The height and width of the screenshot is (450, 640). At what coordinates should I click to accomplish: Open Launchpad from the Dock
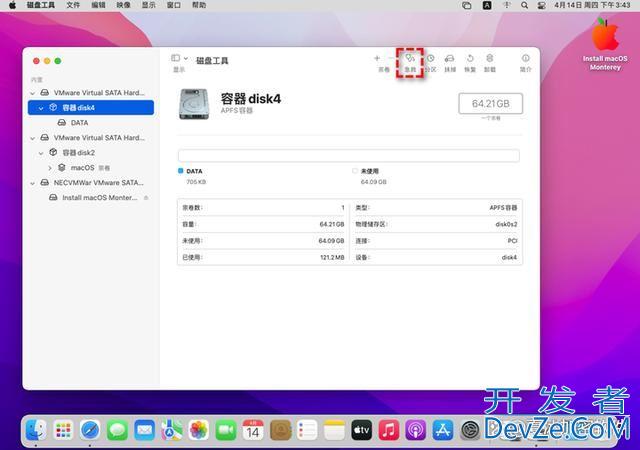[63, 430]
